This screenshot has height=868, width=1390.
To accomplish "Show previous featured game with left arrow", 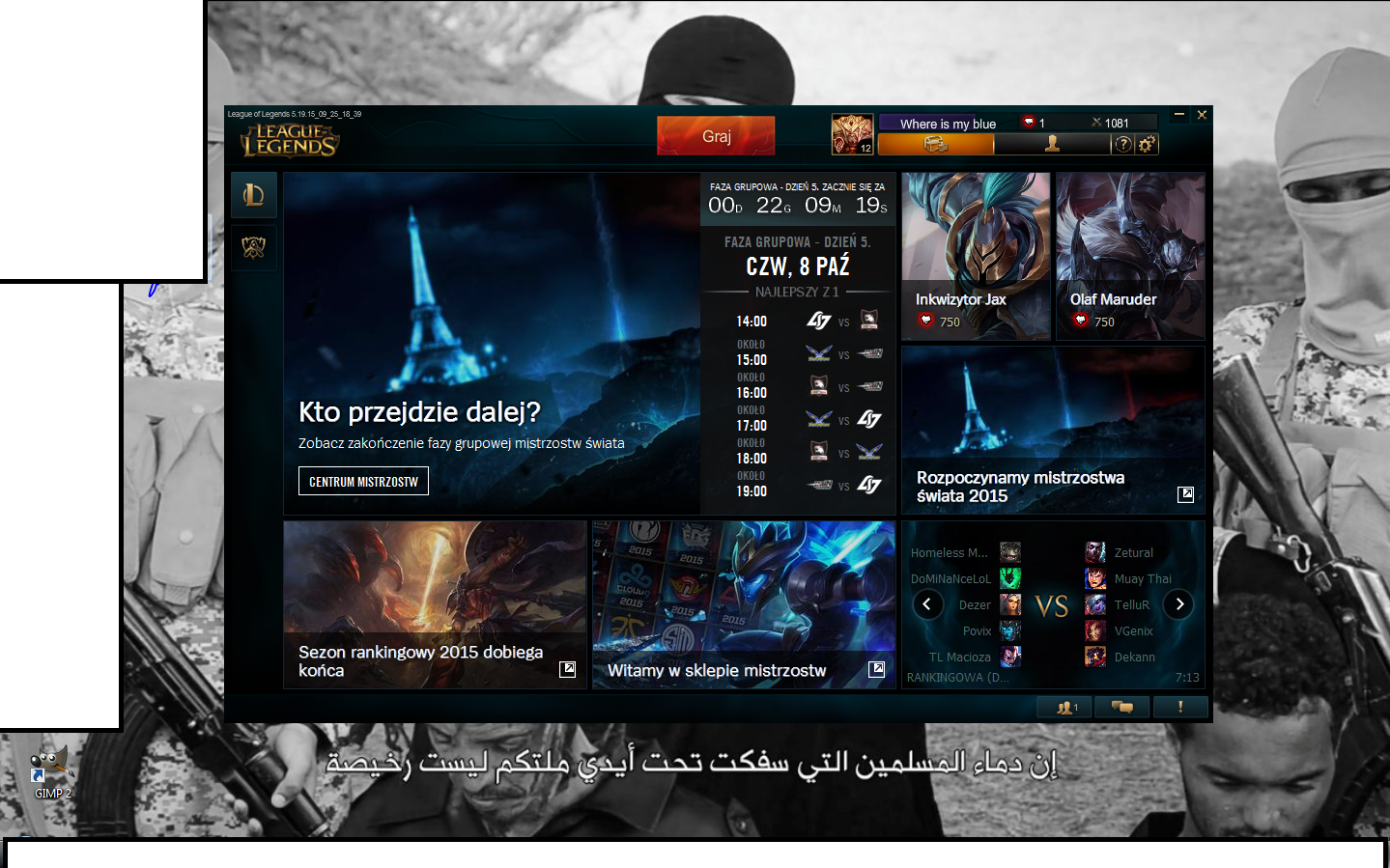I will pyautogui.click(x=927, y=604).
